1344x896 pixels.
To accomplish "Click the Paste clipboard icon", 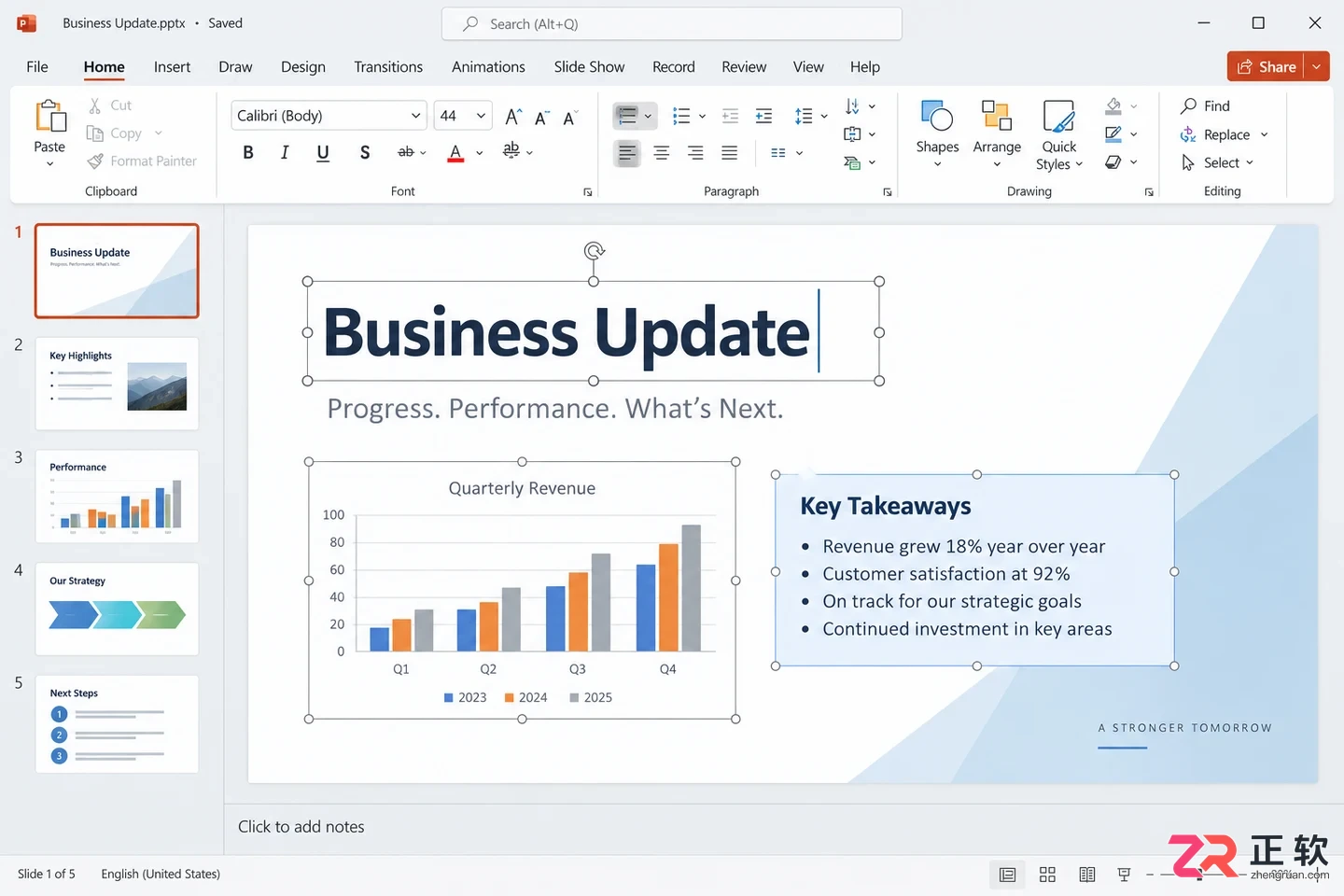I will pos(49,116).
